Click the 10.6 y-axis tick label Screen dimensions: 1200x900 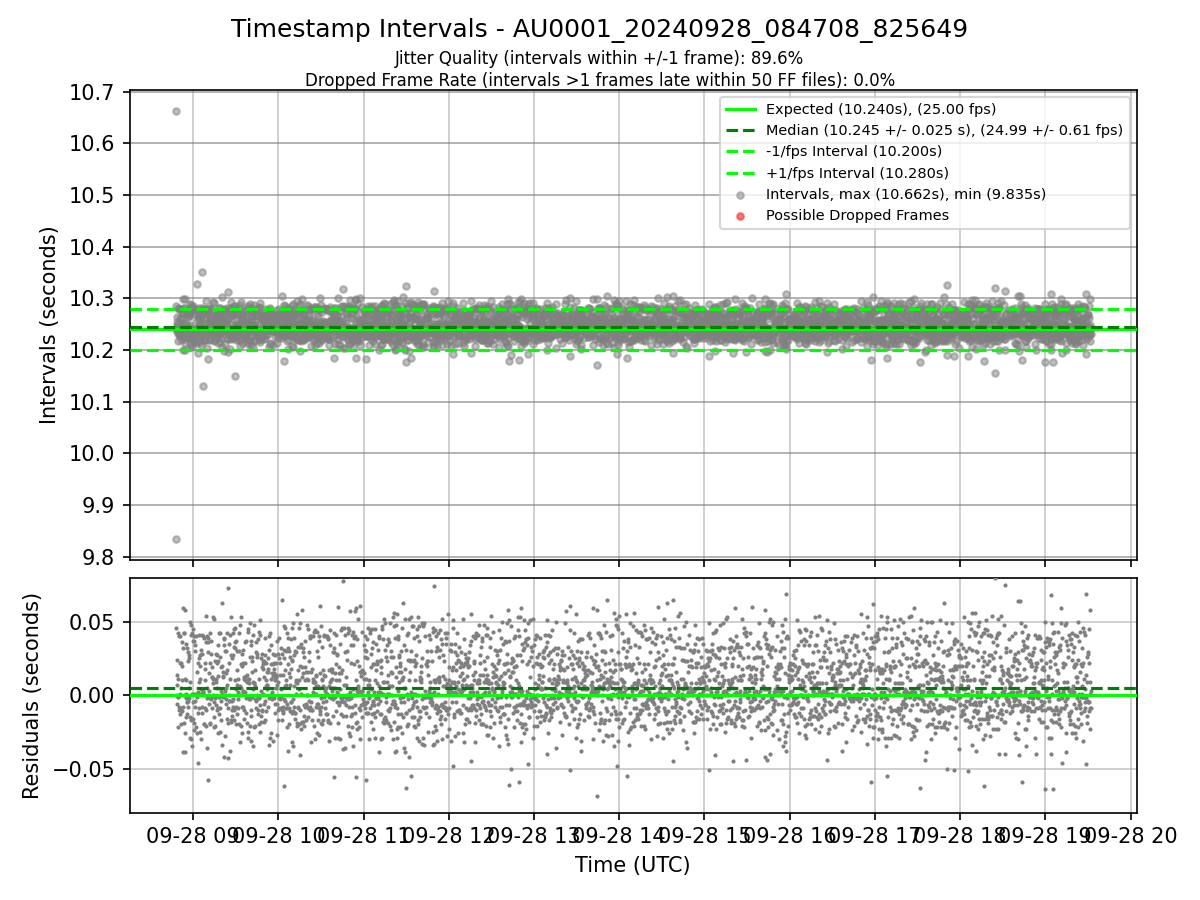(94, 144)
